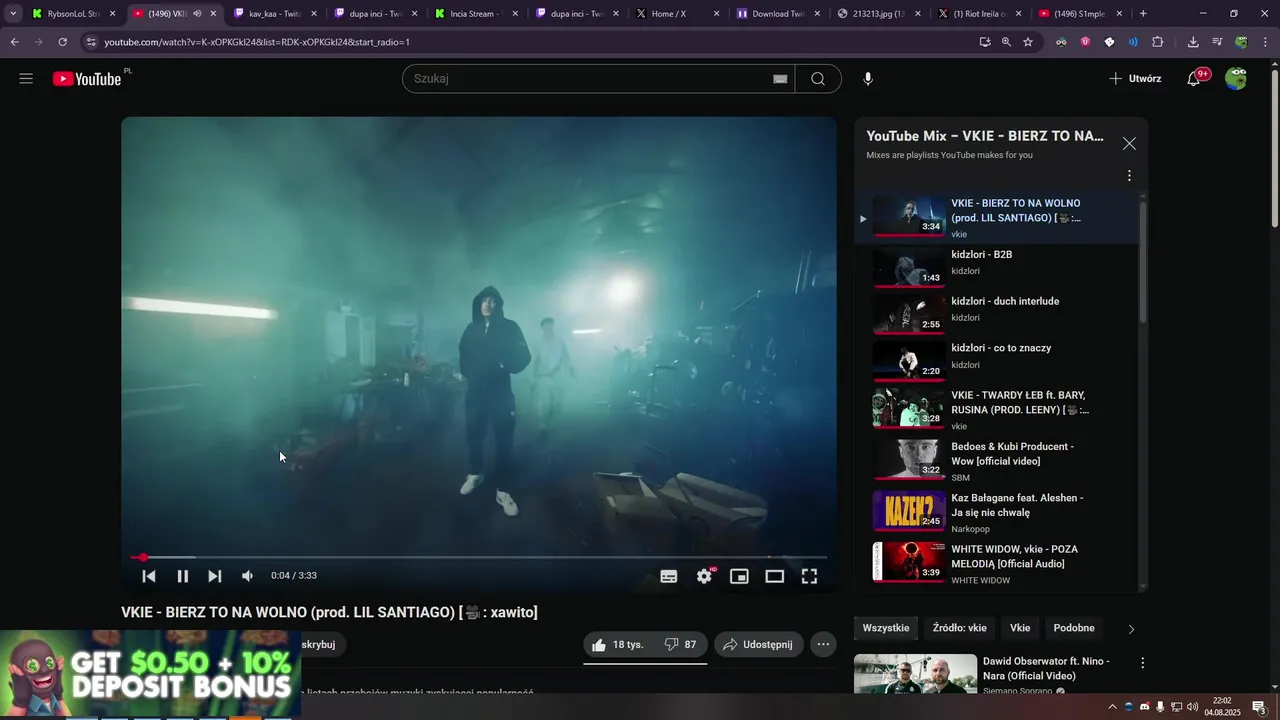Toggle theater mode view
Screen dimensions: 1280x720
pos(774,576)
